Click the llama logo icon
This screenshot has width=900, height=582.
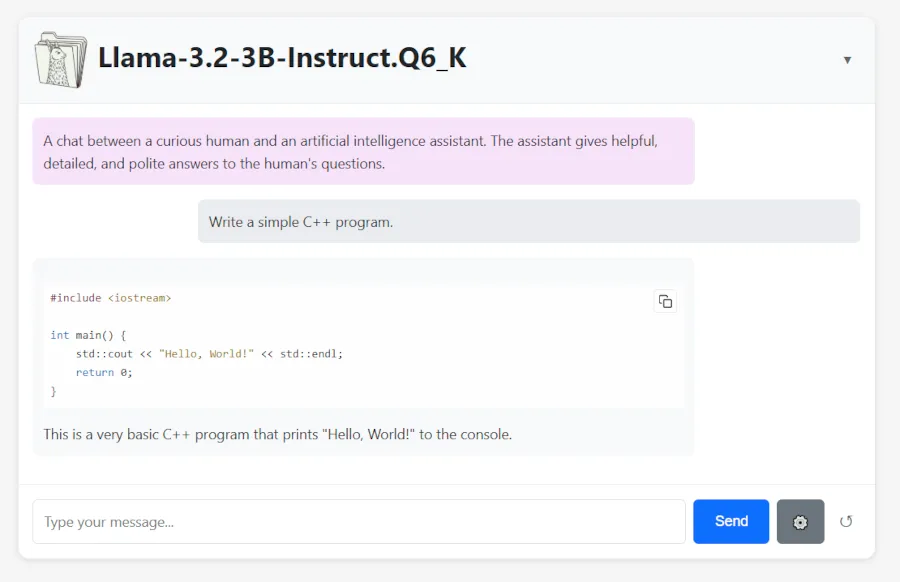[60, 60]
